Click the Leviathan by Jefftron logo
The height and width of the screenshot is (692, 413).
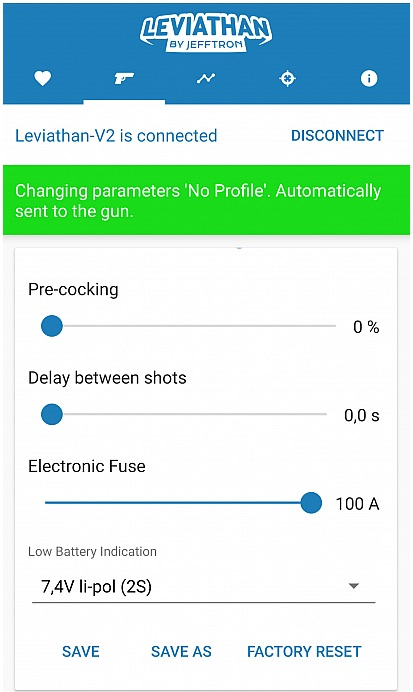[x=206, y=33]
